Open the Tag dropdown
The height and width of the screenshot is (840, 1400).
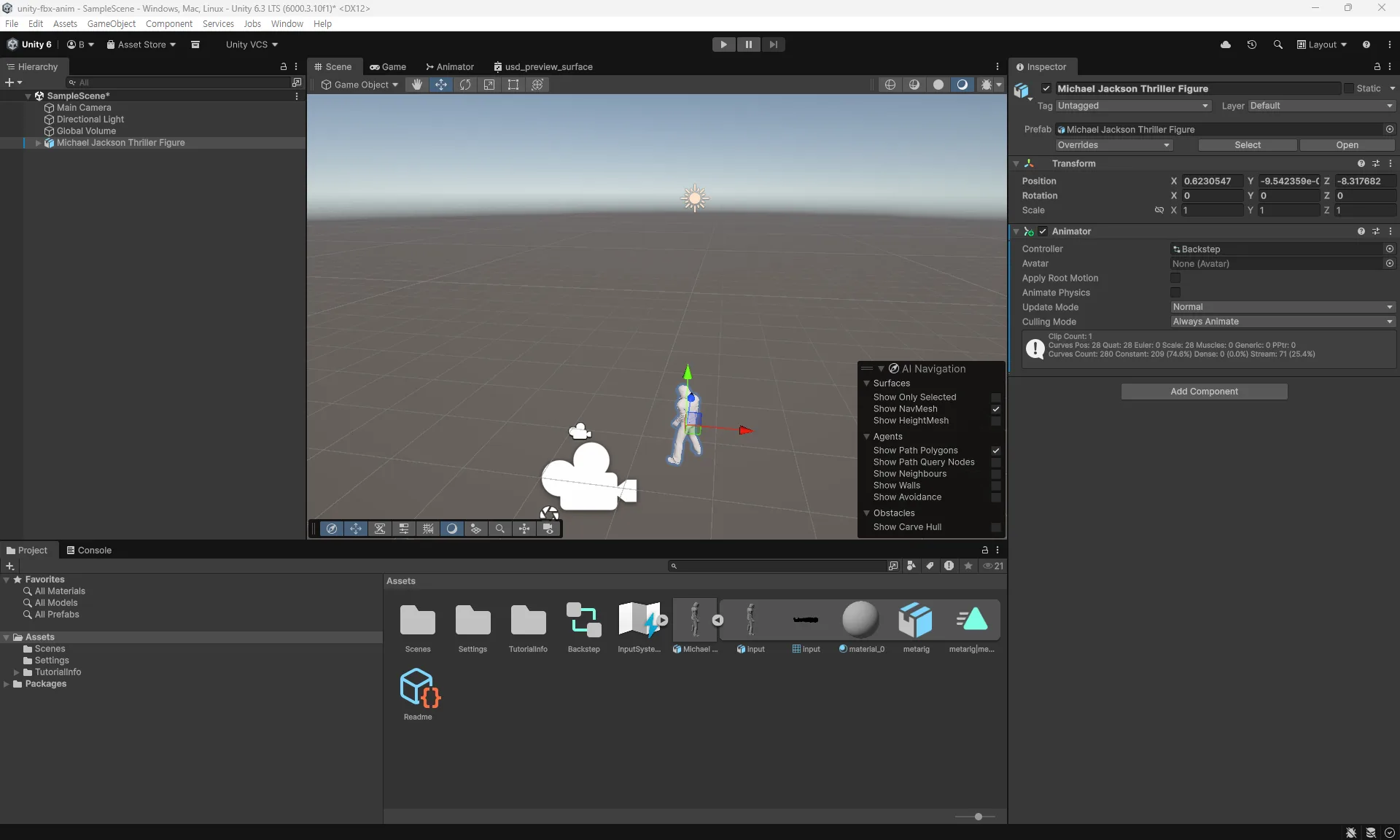[x=1133, y=106]
